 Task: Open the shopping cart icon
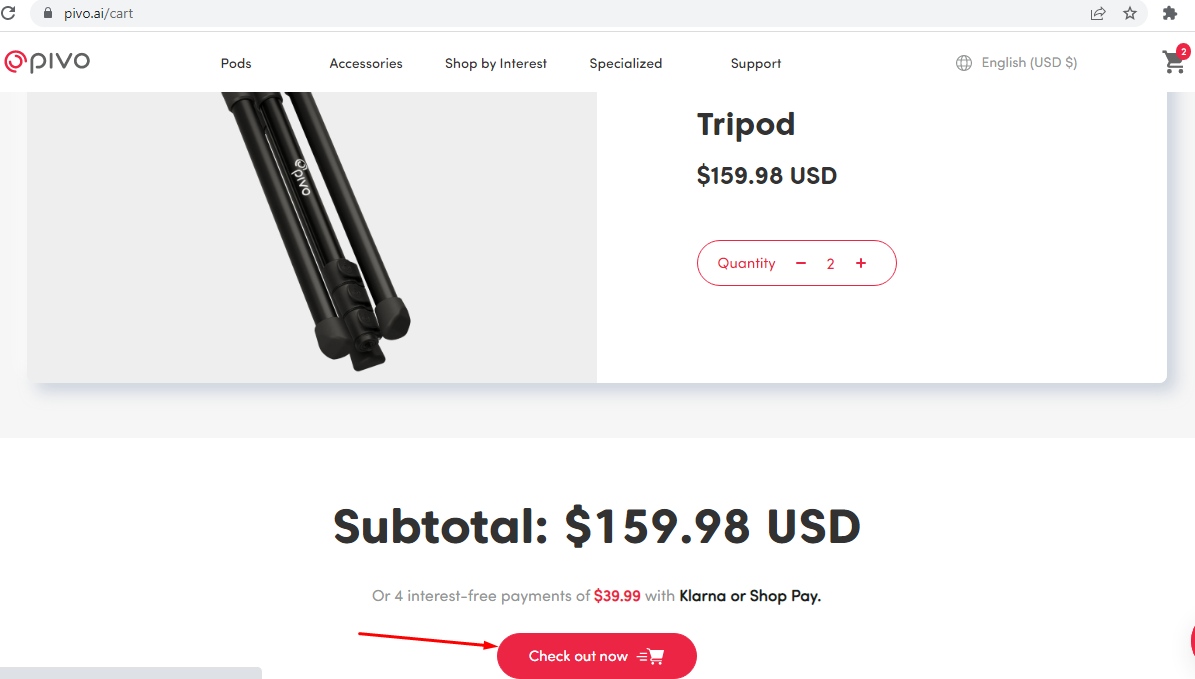coord(1174,62)
